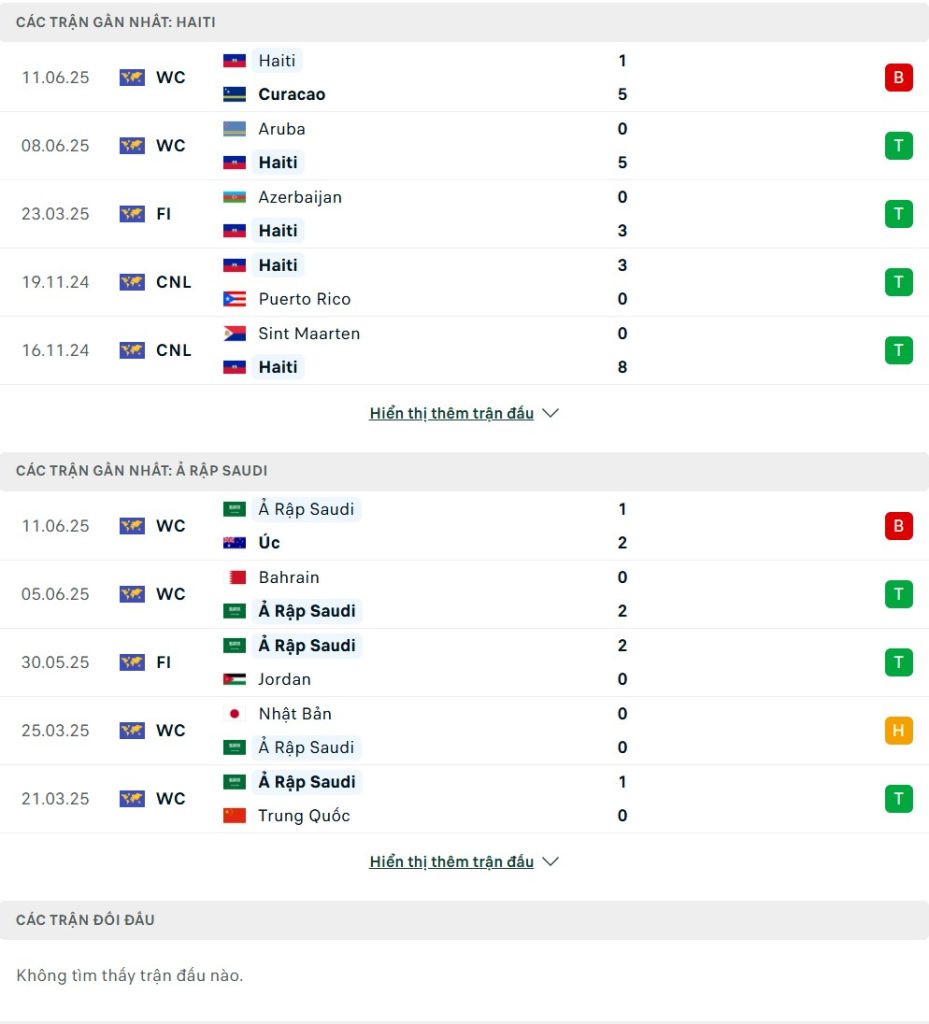Image resolution: width=929 pixels, height=1024 pixels.
Task: Click the Bahrain flag icon
Action: tap(234, 577)
